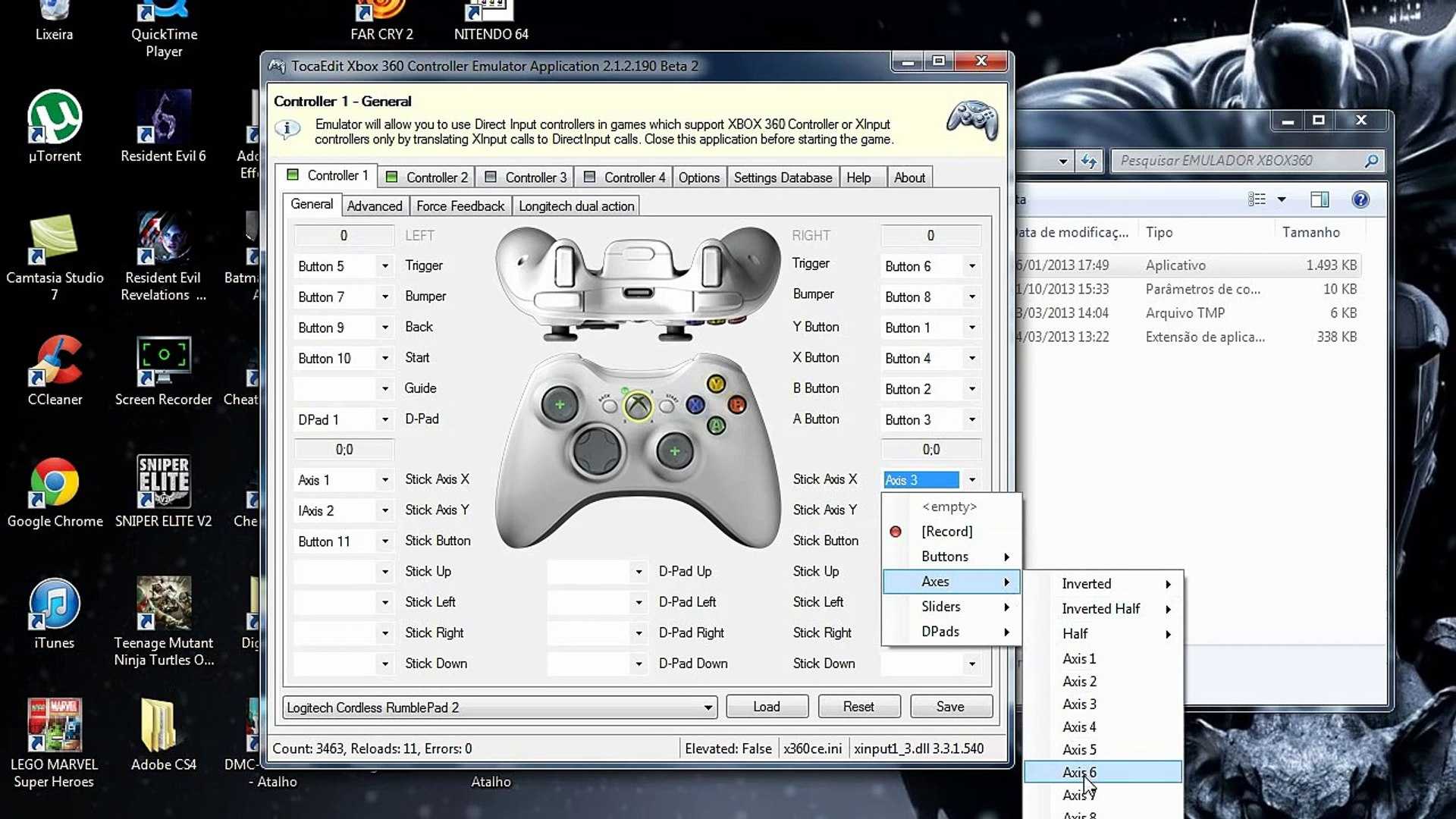1456x819 pixels.
Task: Open the Camtasia Studio 7 desktop icon
Action: [55, 256]
